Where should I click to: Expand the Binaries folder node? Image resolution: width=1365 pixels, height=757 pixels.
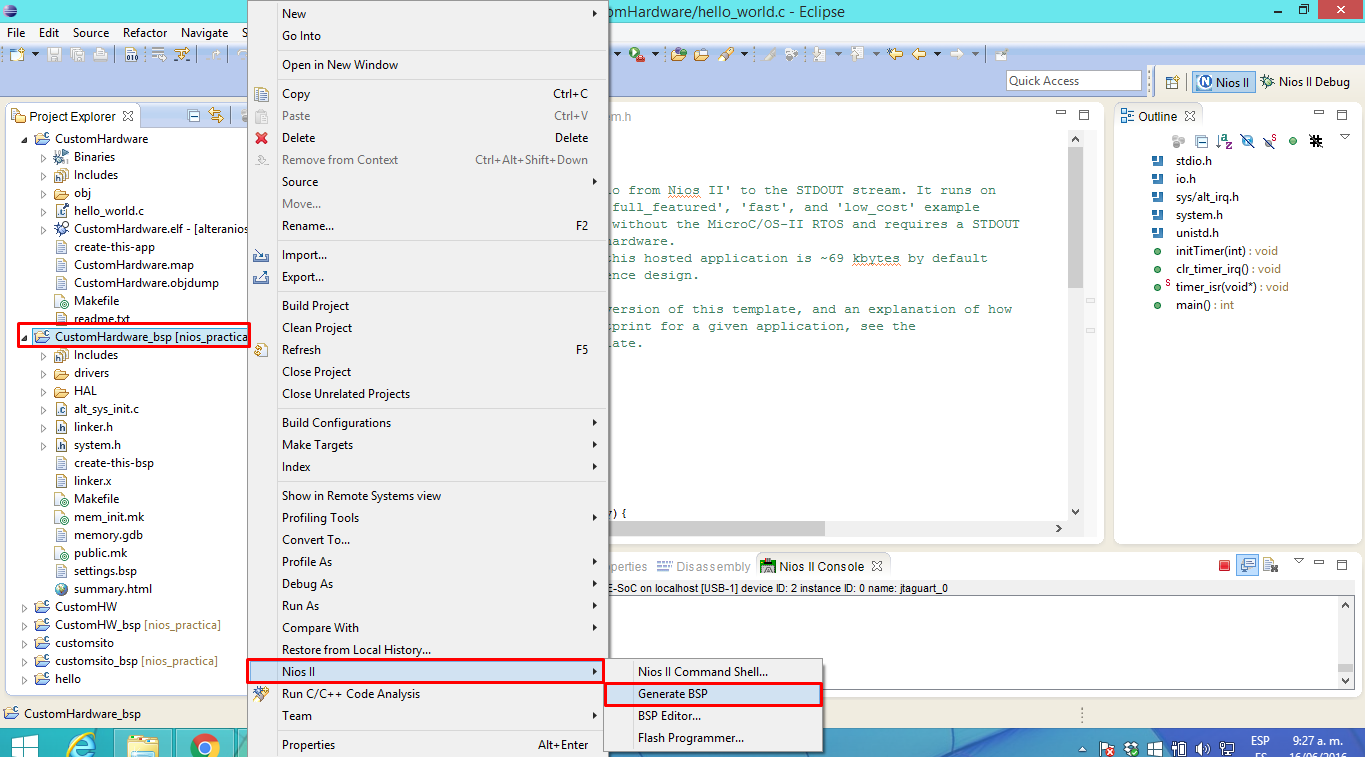44,157
